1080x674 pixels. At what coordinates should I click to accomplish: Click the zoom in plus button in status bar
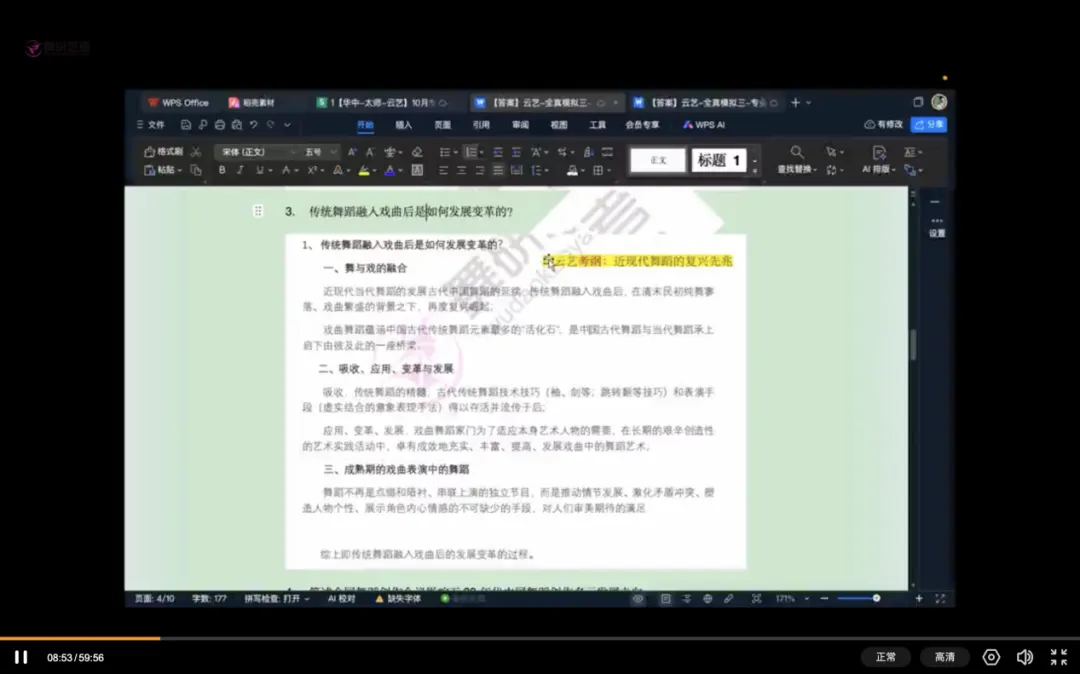(x=919, y=599)
